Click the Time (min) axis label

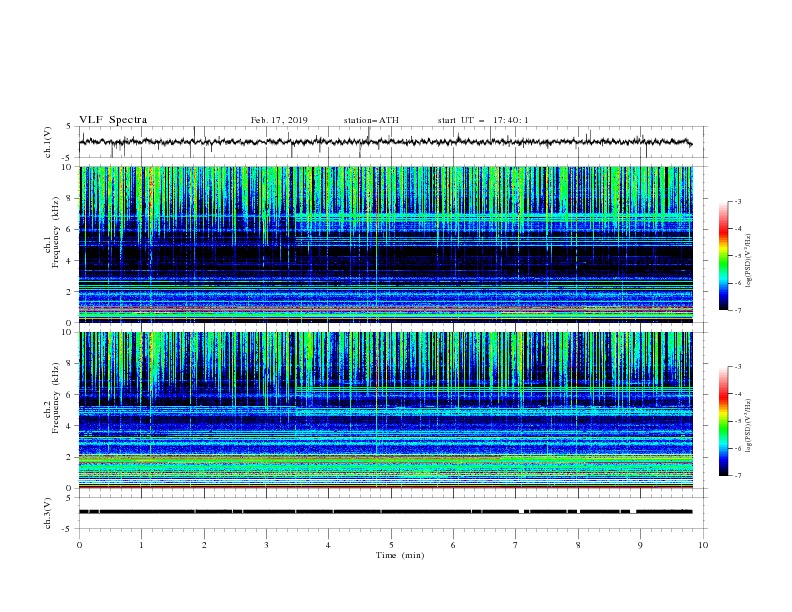[x=400, y=555]
